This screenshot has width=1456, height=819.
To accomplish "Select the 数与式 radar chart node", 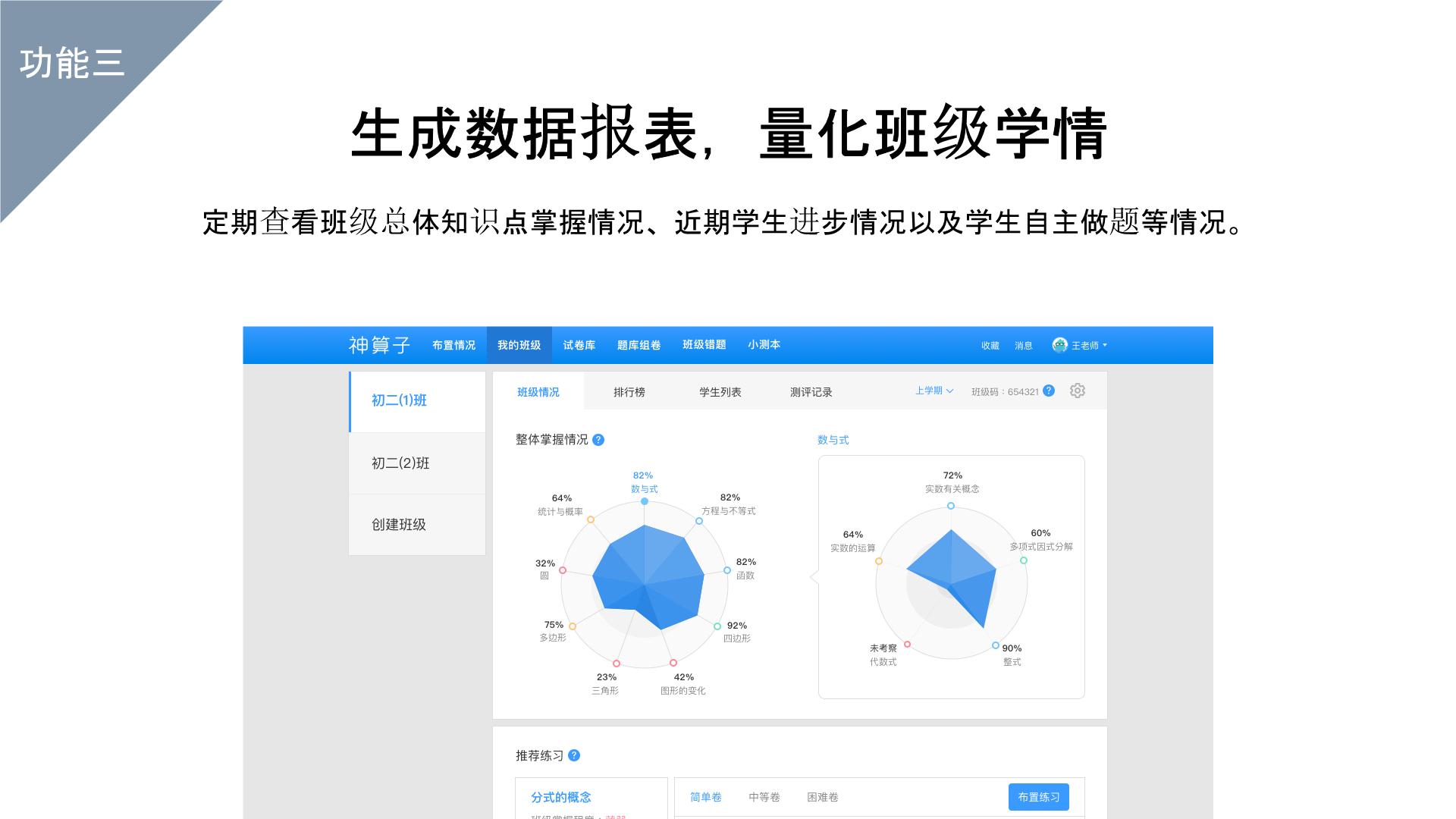I will pyautogui.click(x=645, y=501).
